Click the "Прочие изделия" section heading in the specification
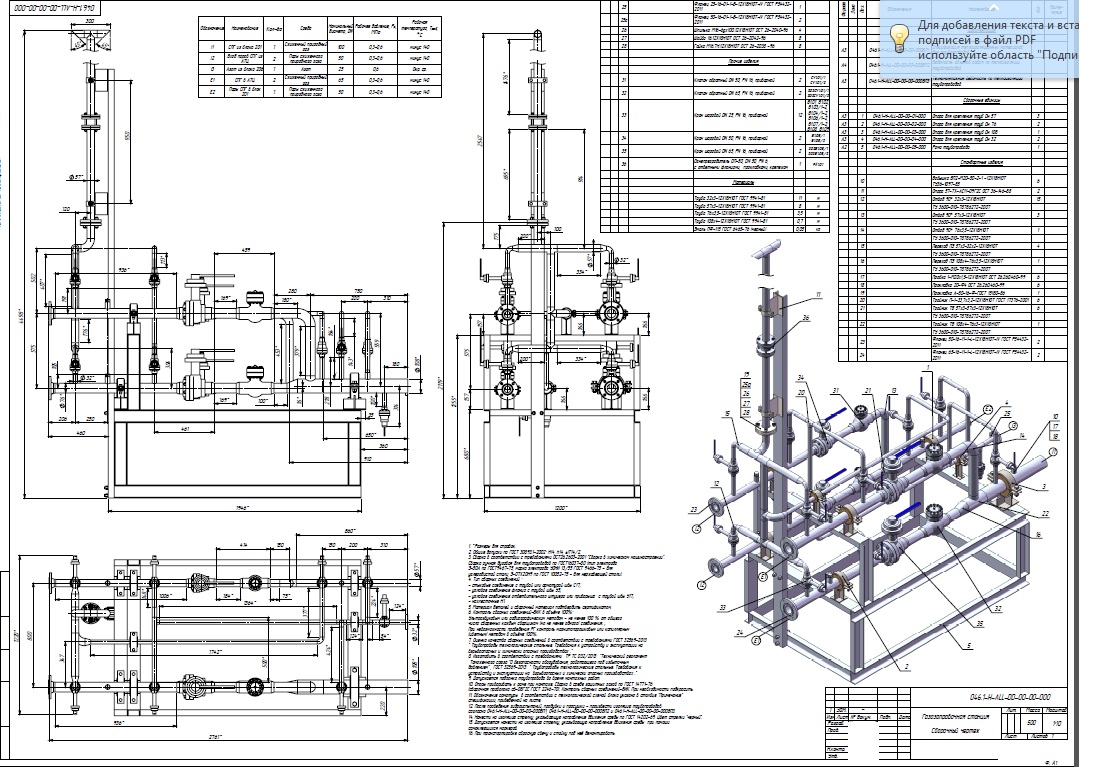Image resolution: width=1096 pixels, height=776 pixels. click(743, 61)
